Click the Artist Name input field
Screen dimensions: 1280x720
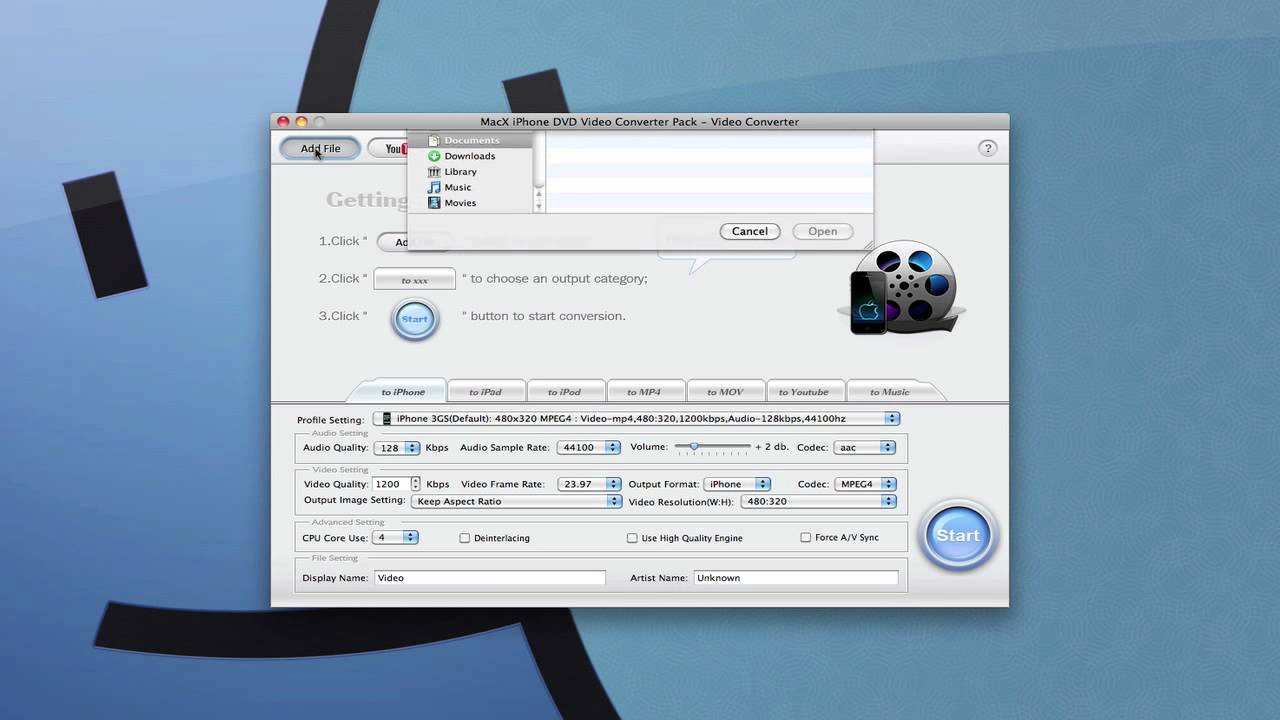(x=796, y=578)
